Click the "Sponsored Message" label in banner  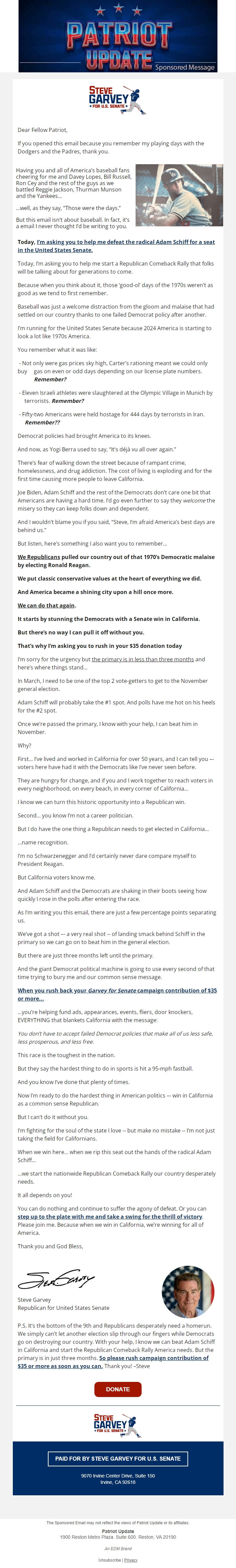pyautogui.click(x=184, y=67)
